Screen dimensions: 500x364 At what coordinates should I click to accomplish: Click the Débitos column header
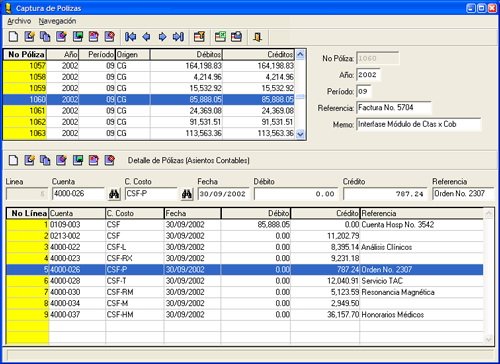[x=186, y=54]
